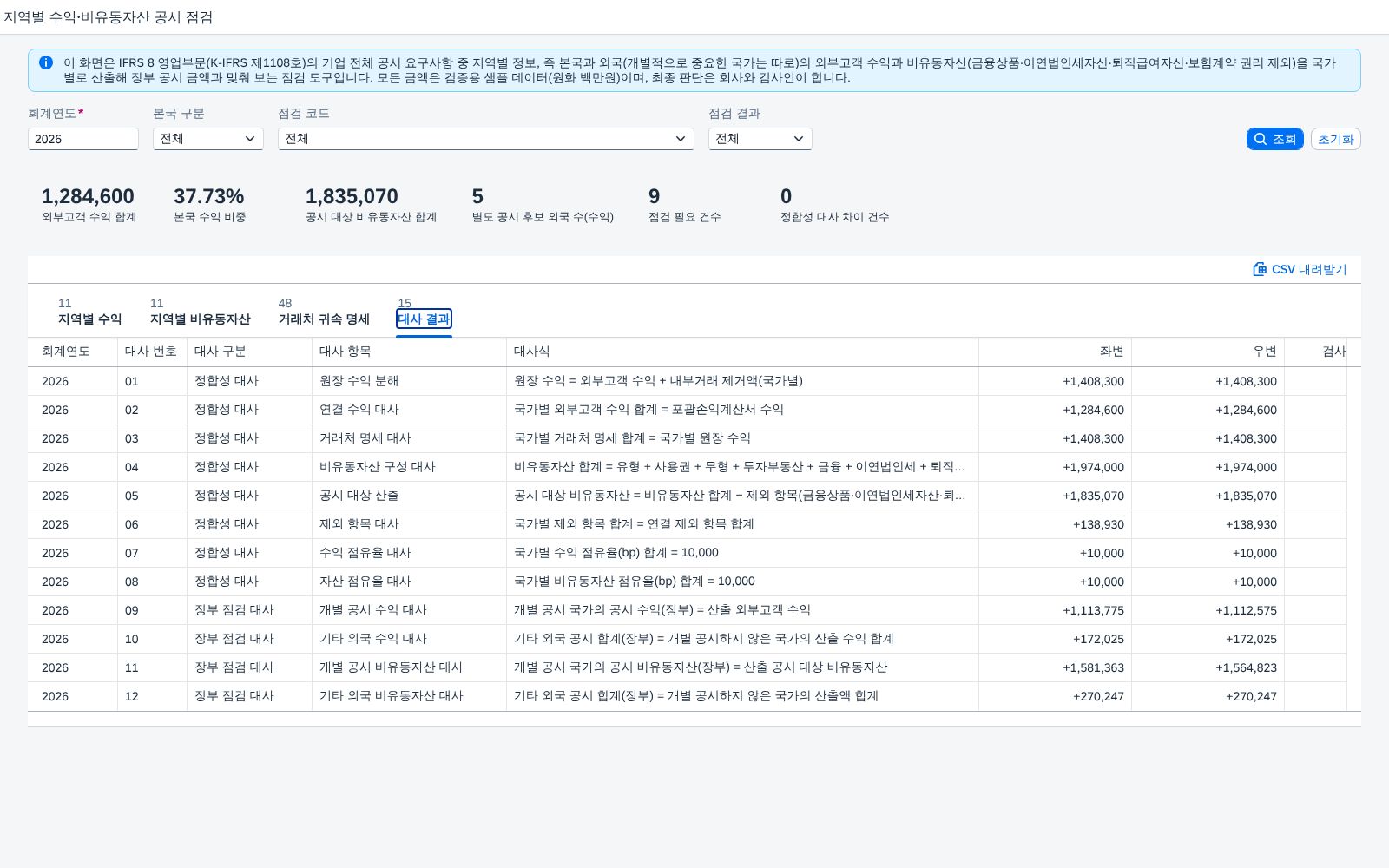The height and width of the screenshot is (868, 1389).
Task: Click the 대사 구분 column header
Action: (249, 352)
